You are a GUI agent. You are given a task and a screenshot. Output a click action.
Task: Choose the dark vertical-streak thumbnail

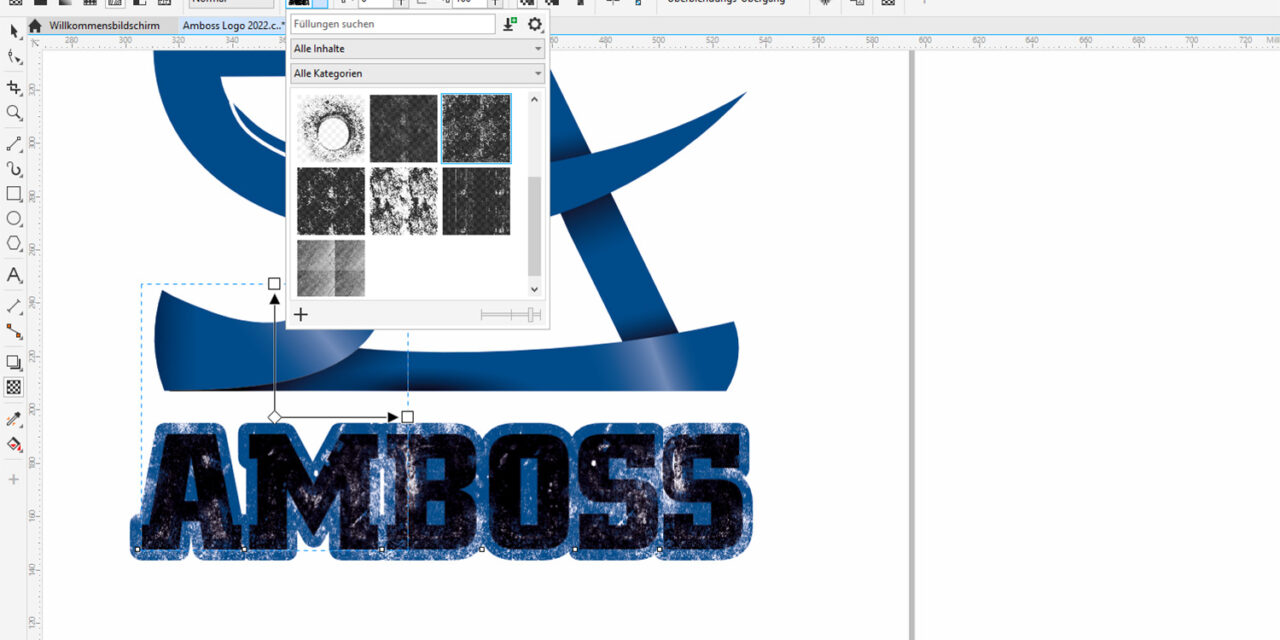[476, 201]
